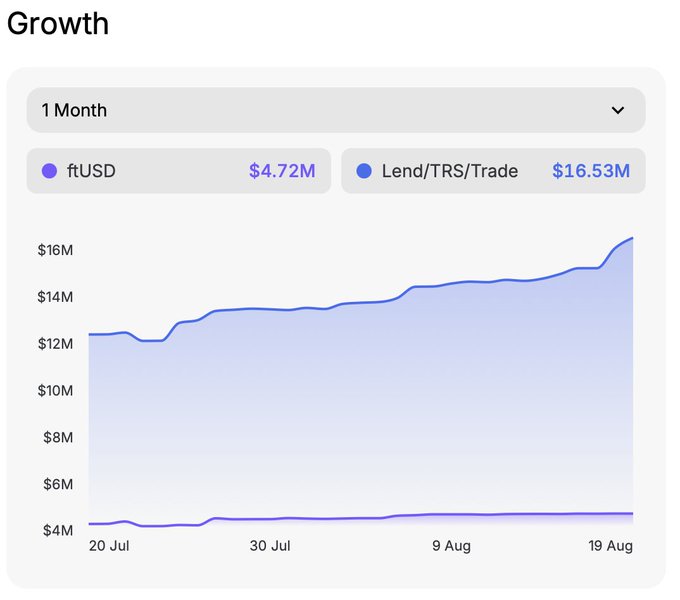Click the $16.53M Lend/TRS/Trade value
The width and height of the screenshot is (680, 600).
point(591,171)
